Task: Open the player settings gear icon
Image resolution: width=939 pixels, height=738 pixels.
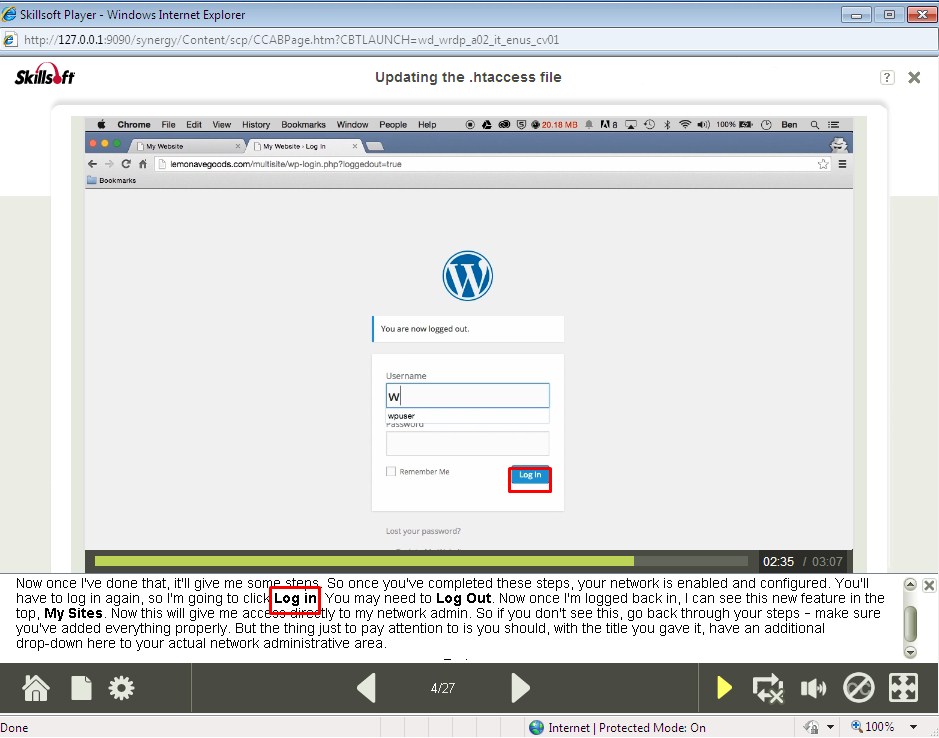Action: (x=121, y=688)
